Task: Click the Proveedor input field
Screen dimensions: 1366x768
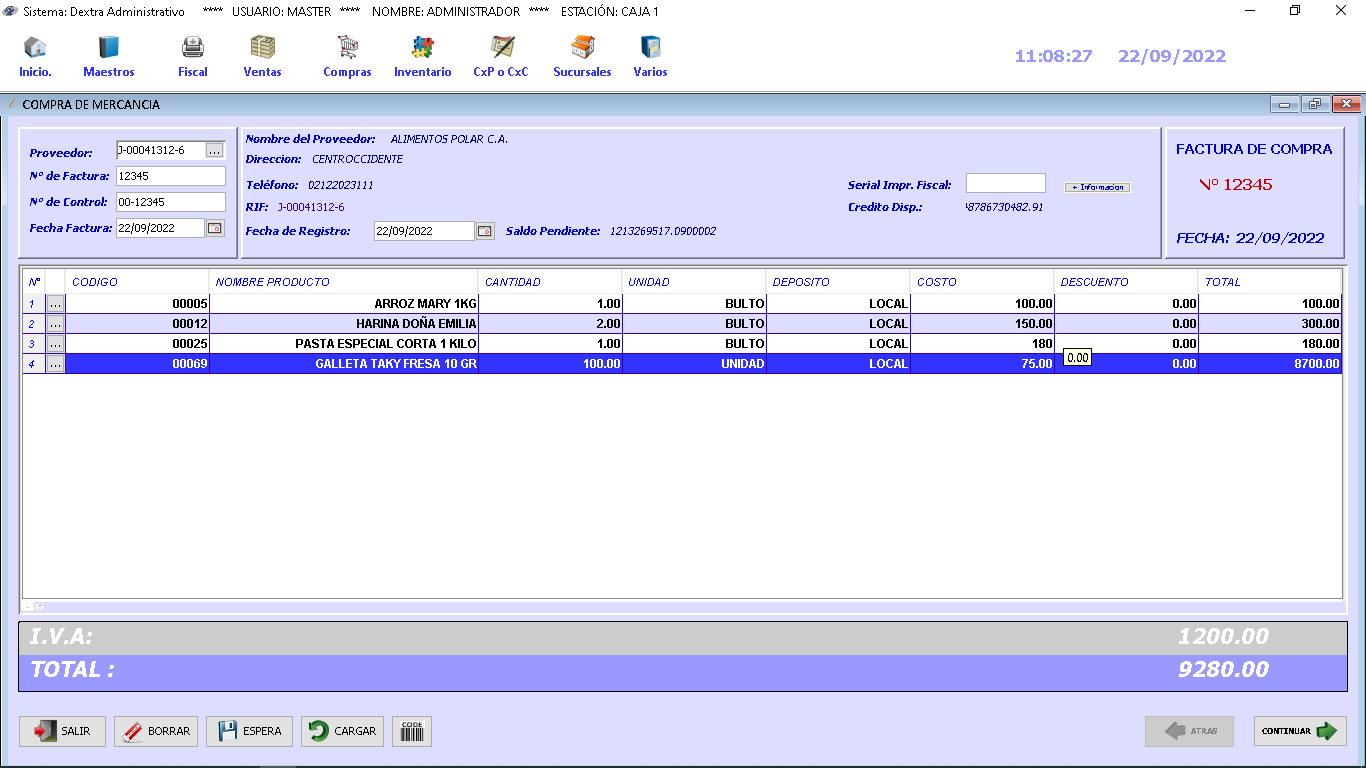Action: pyautogui.click(x=161, y=150)
